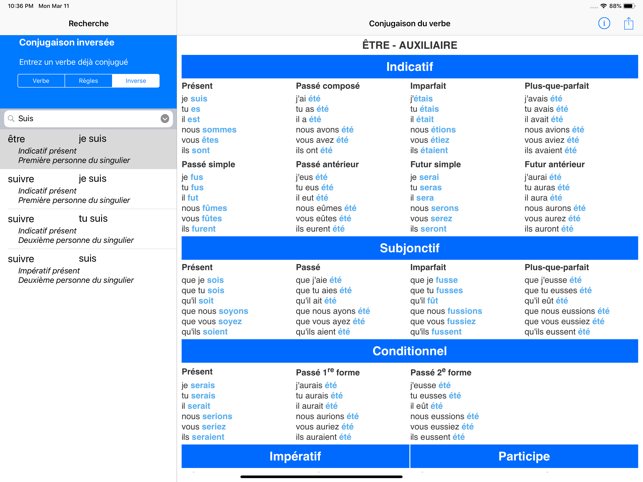Click 'nous serions' in Conditionnel Présent
Screen dimensions: 643x482
[x=207, y=416]
